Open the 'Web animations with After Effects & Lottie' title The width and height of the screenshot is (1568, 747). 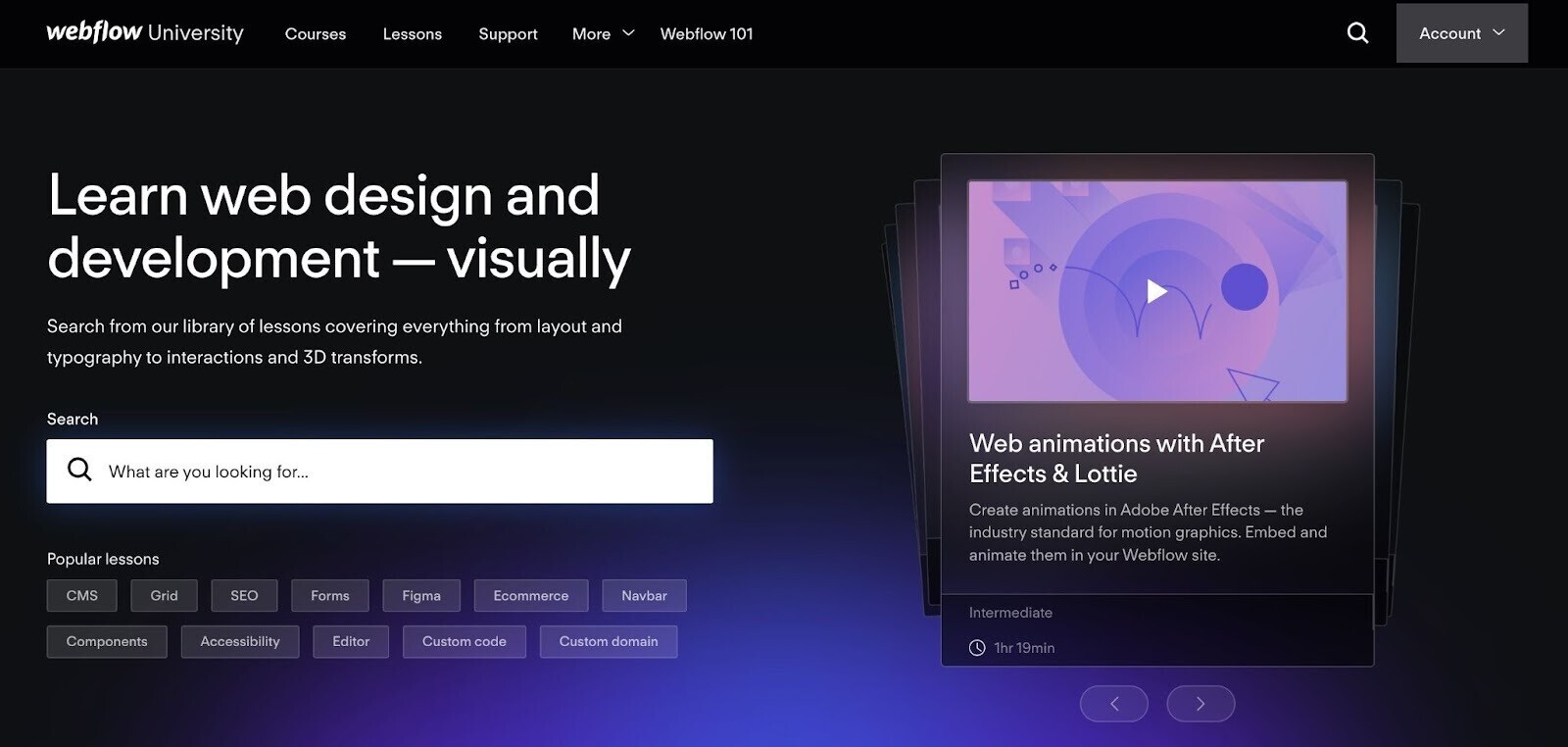coord(1116,458)
